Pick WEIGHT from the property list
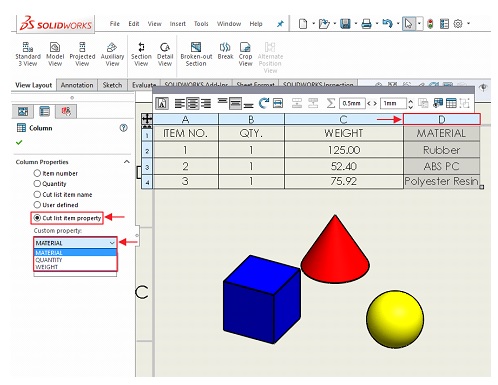Screen dimensions: 498x385 tap(47, 267)
